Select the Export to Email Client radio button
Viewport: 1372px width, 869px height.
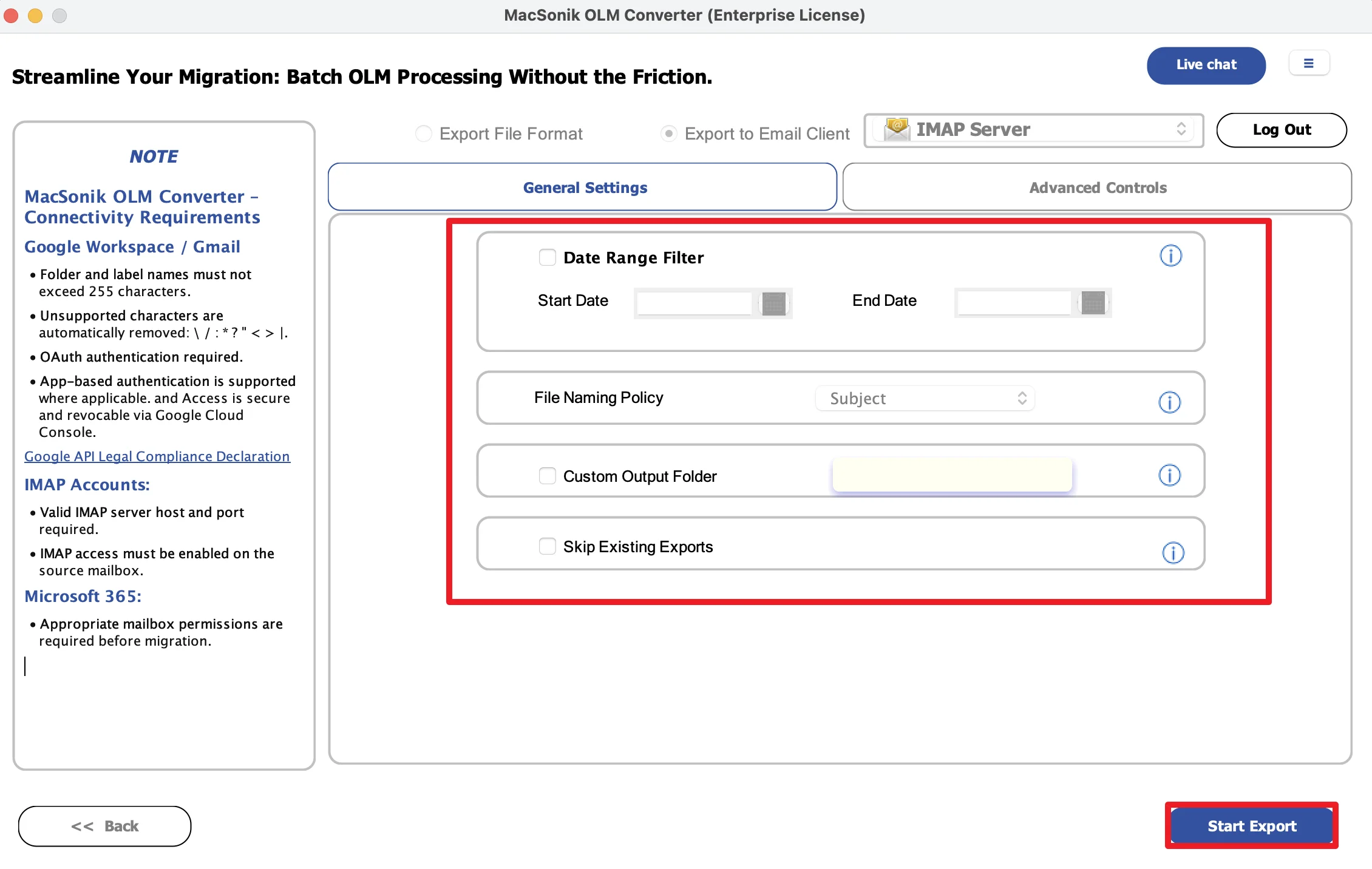click(668, 133)
